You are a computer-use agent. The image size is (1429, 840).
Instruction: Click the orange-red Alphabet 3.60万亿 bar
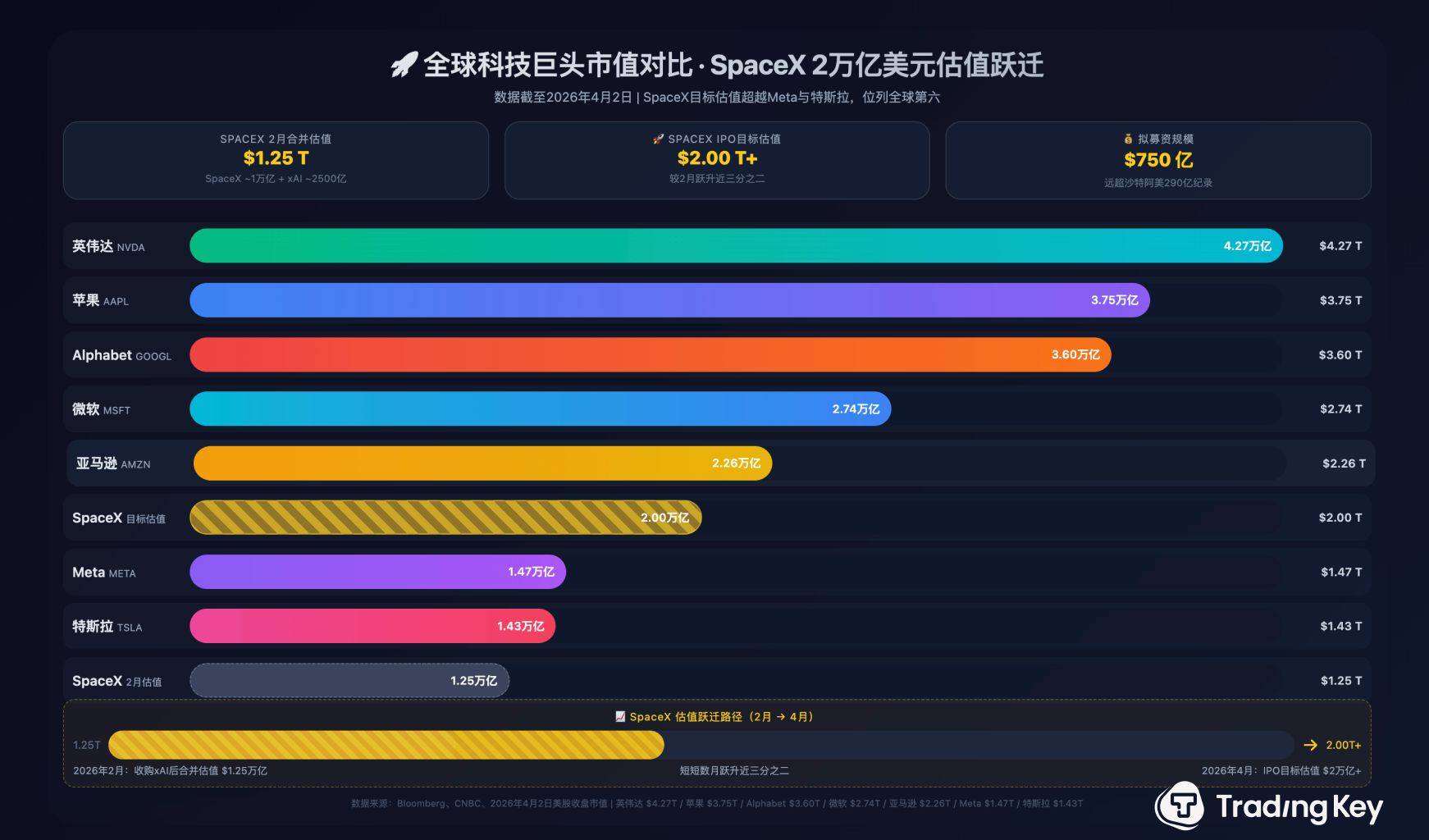(x=650, y=354)
